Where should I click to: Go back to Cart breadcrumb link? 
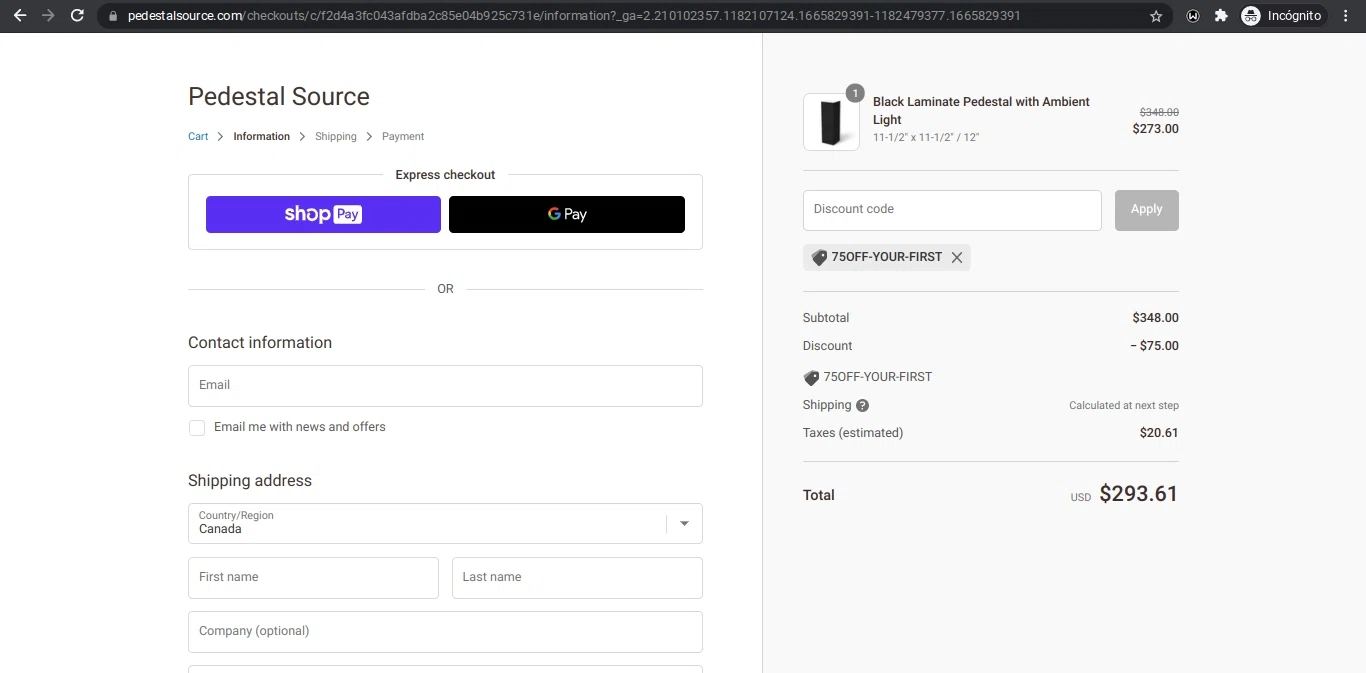(x=198, y=137)
